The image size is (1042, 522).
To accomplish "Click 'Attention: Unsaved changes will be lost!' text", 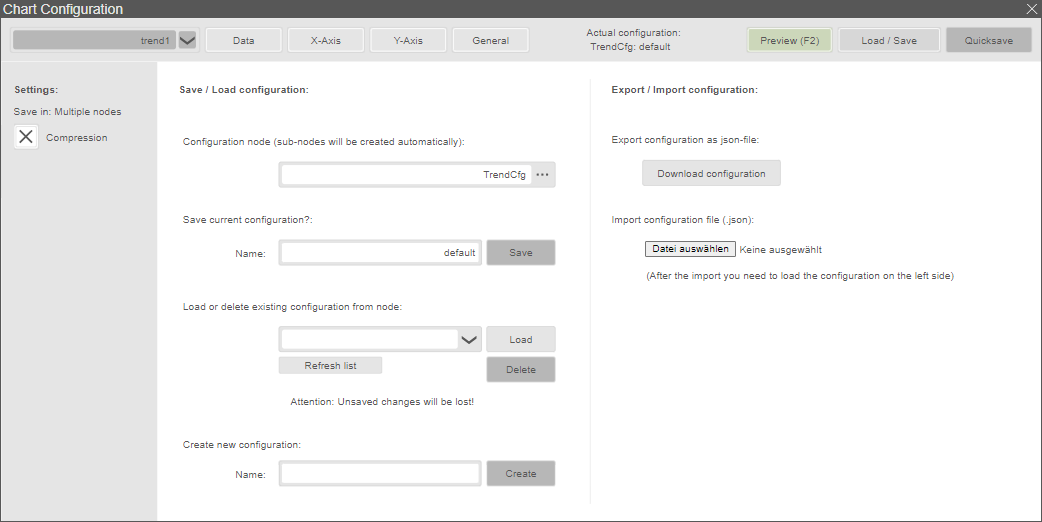I will 382,402.
